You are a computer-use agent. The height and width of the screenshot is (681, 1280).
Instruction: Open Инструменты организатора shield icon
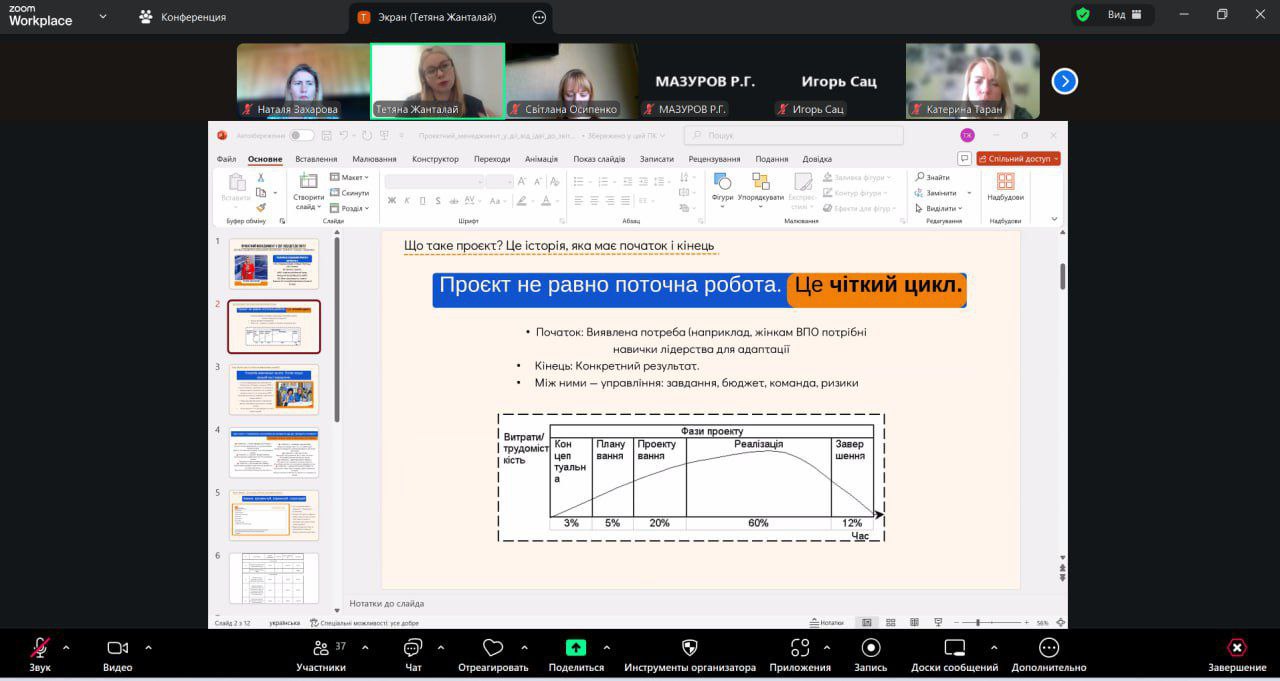689,648
